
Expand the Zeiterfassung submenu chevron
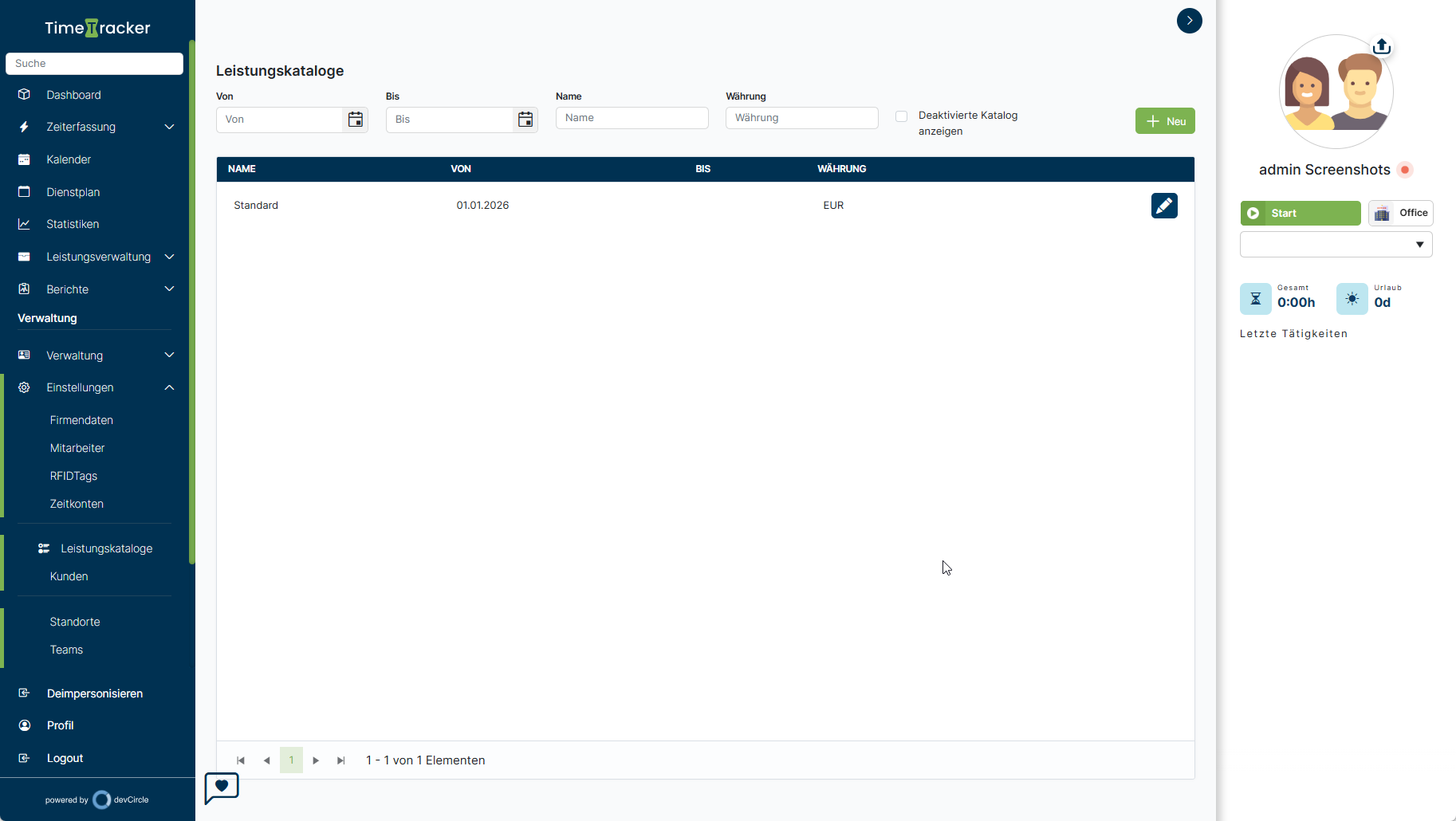click(169, 127)
